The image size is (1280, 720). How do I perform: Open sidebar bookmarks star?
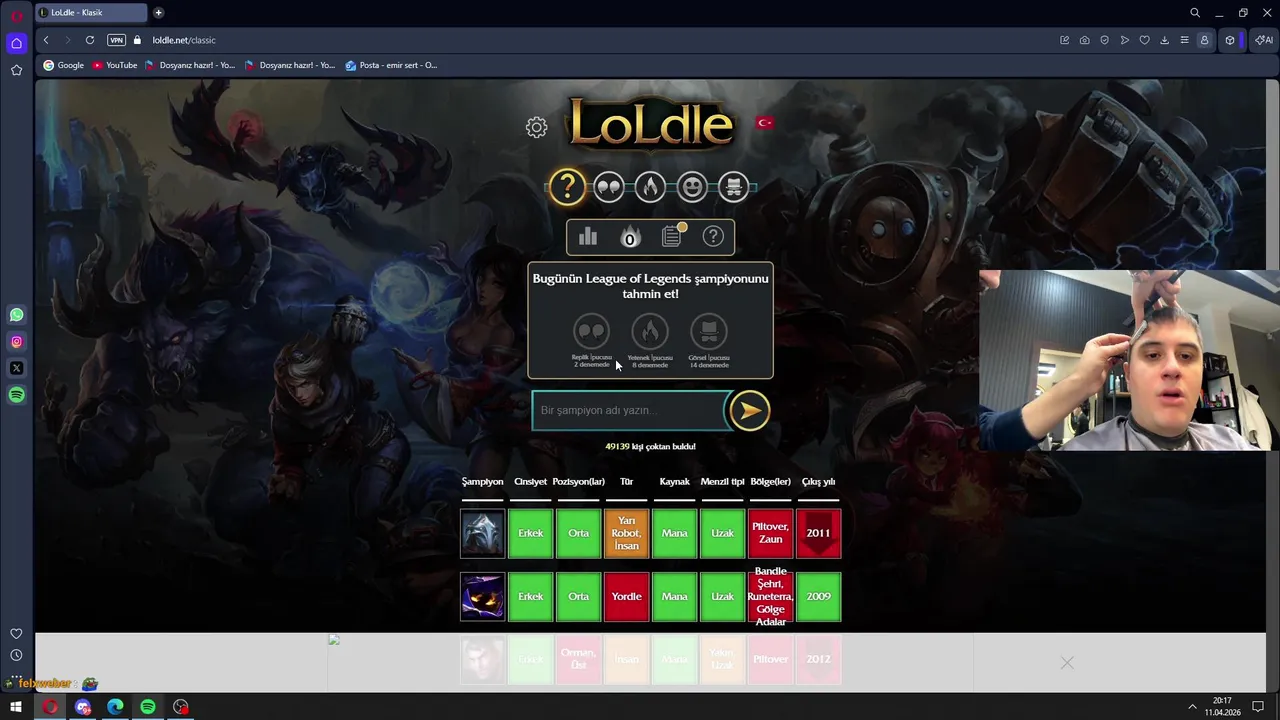click(x=16, y=70)
